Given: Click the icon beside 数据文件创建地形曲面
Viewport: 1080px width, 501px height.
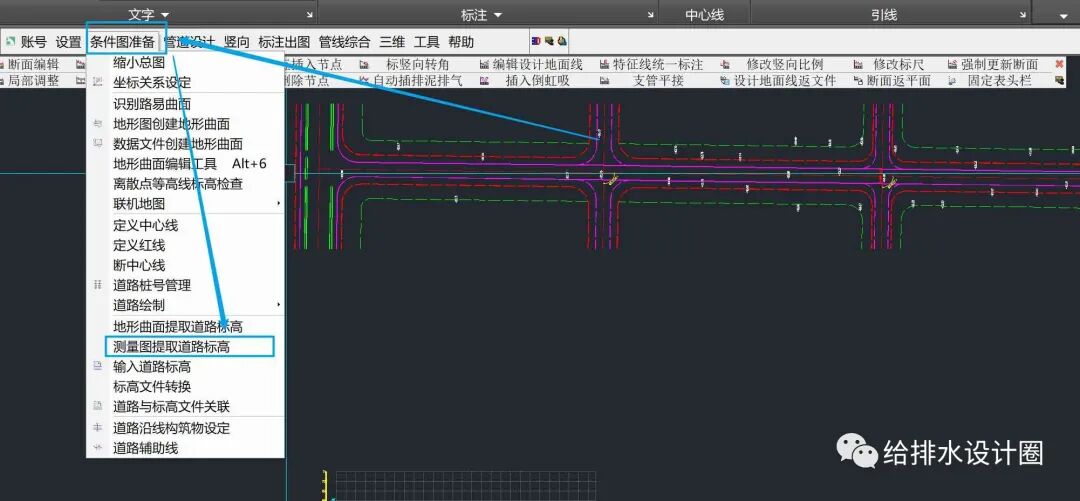Looking at the screenshot, I should (x=98, y=144).
